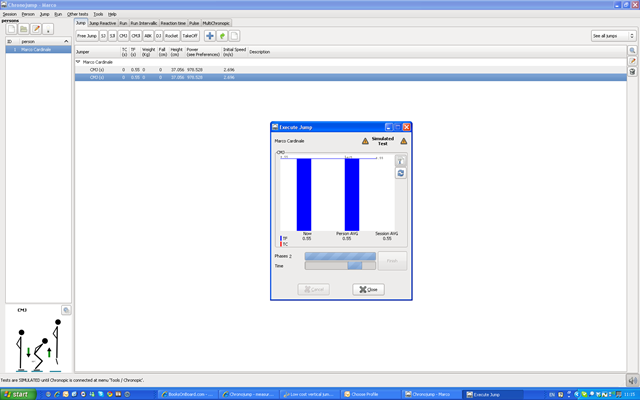
Task: Switch to the Reaction time tab
Action: (173, 23)
